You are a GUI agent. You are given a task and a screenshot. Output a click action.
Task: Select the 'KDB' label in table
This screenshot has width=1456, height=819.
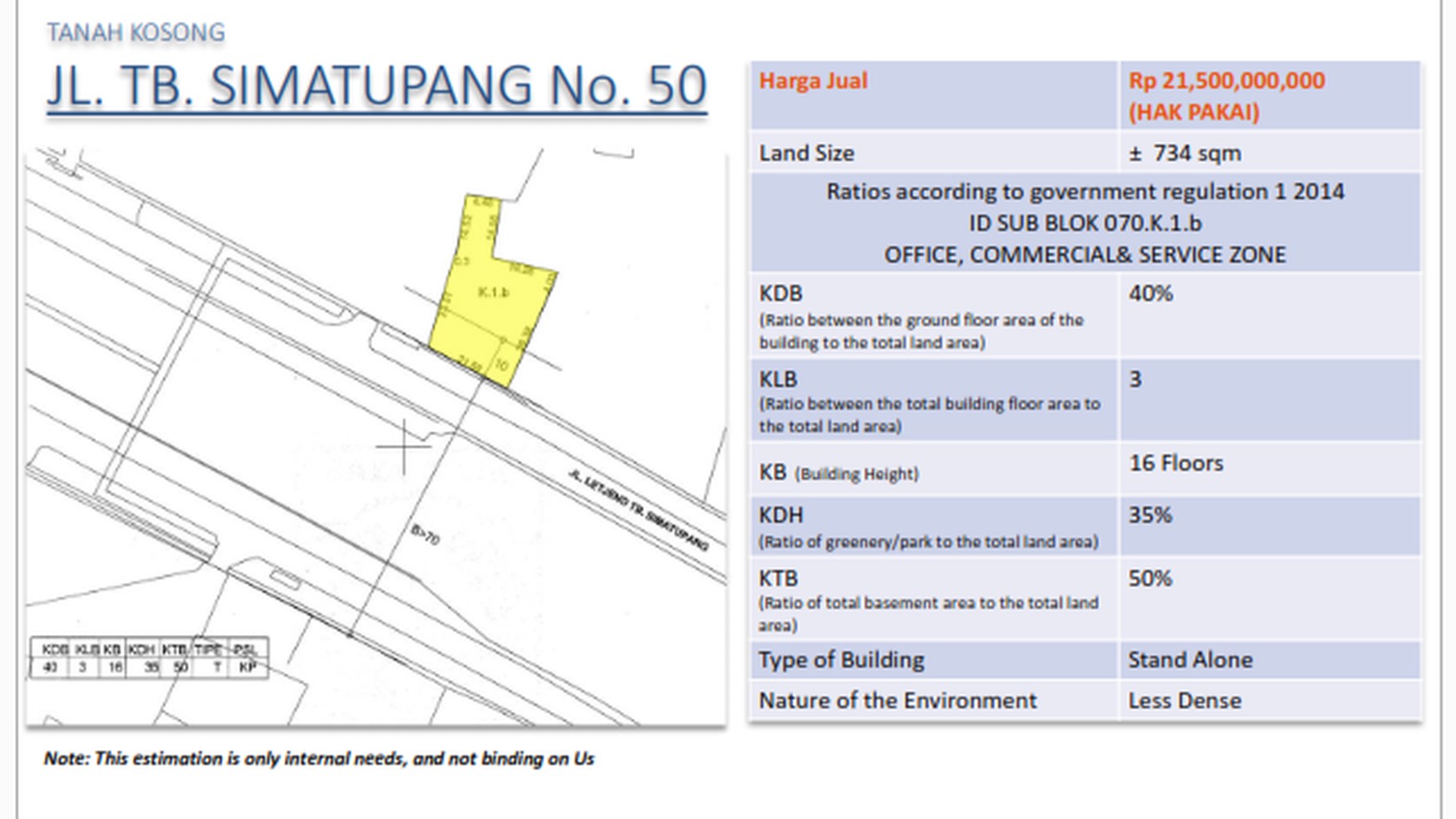click(x=781, y=294)
